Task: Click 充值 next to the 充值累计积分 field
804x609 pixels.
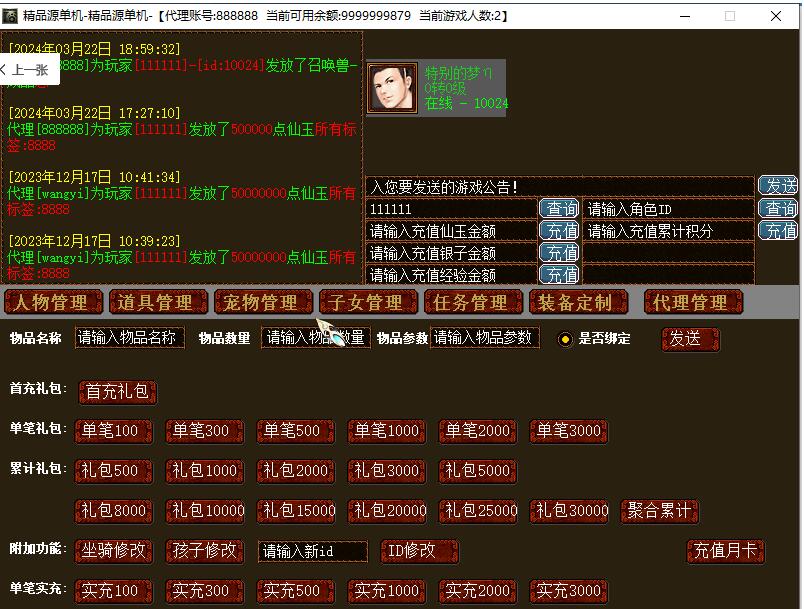Action: (x=778, y=231)
